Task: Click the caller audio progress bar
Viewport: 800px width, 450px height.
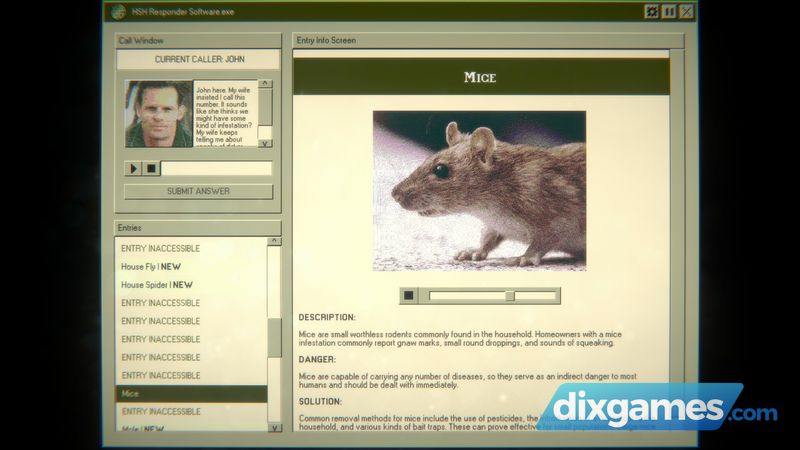Action: [x=216, y=168]
